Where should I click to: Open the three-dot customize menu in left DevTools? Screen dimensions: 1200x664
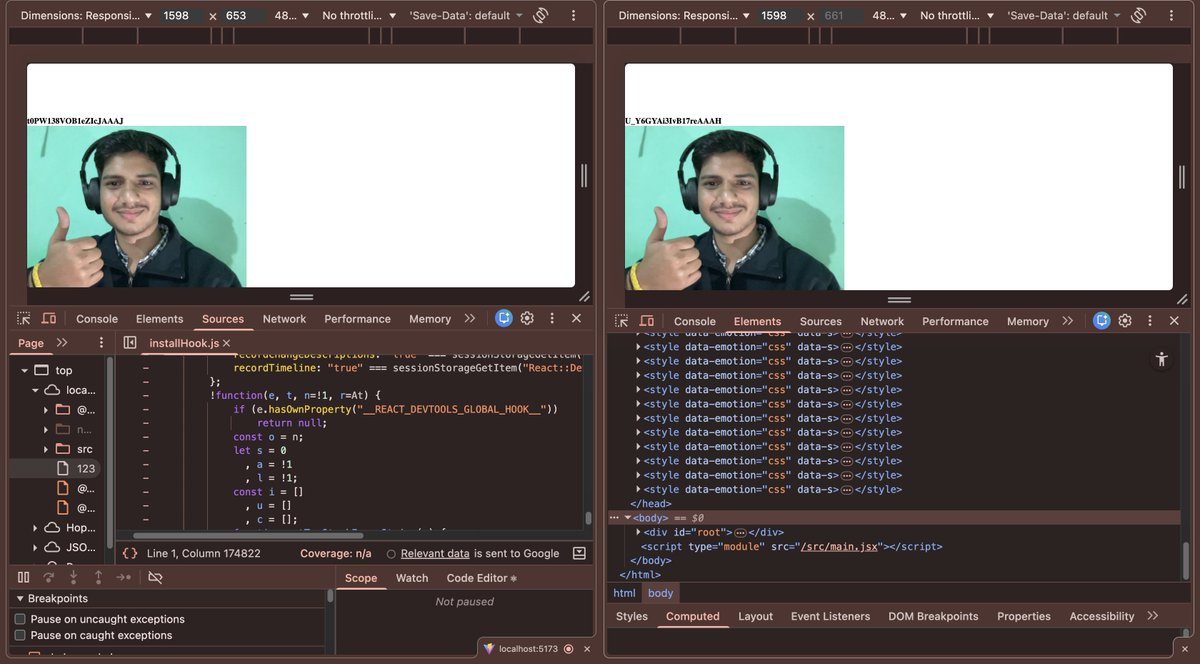click(551, 318)
